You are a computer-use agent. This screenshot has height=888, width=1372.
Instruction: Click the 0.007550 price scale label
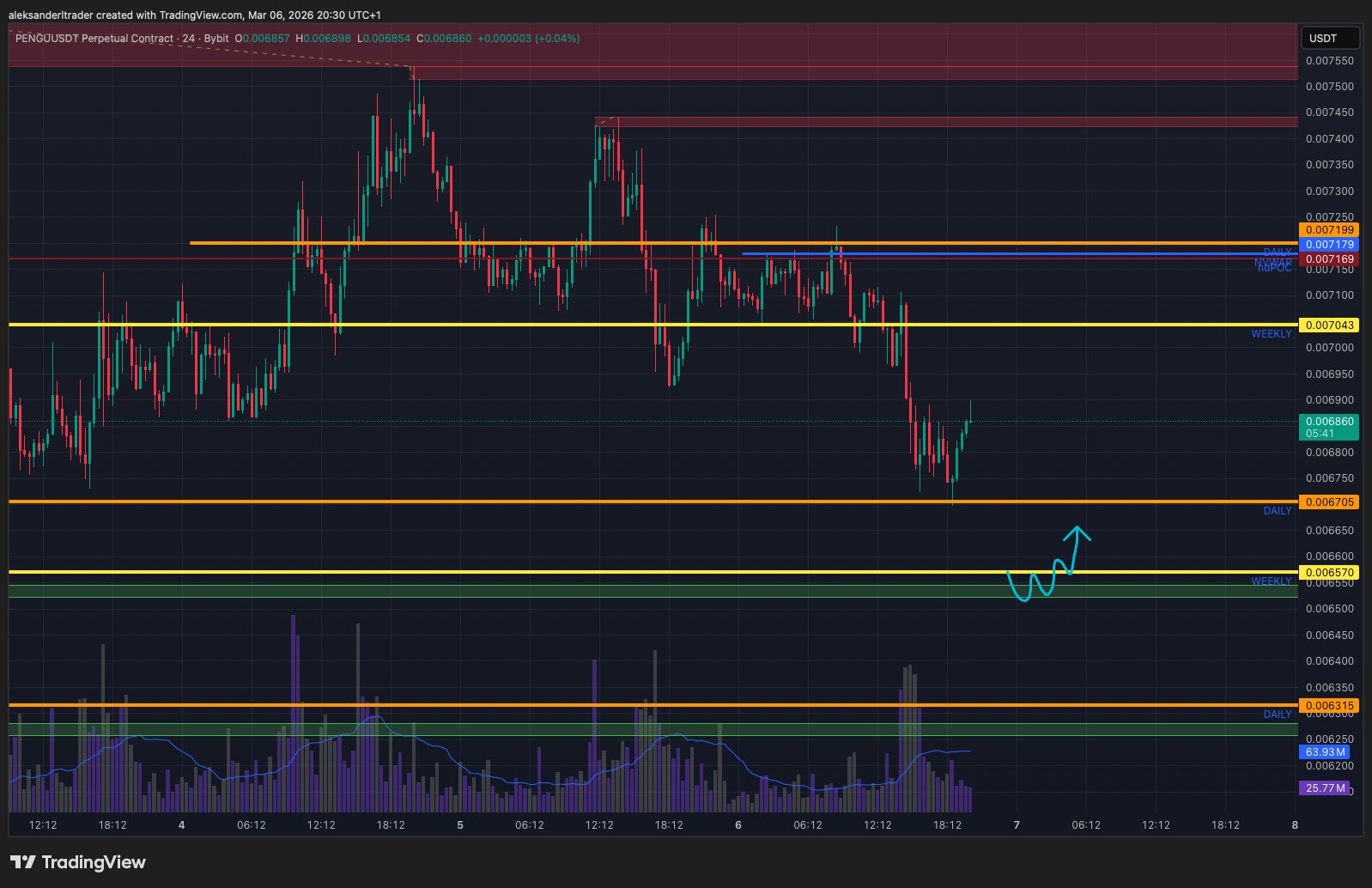coord(1329,61)
